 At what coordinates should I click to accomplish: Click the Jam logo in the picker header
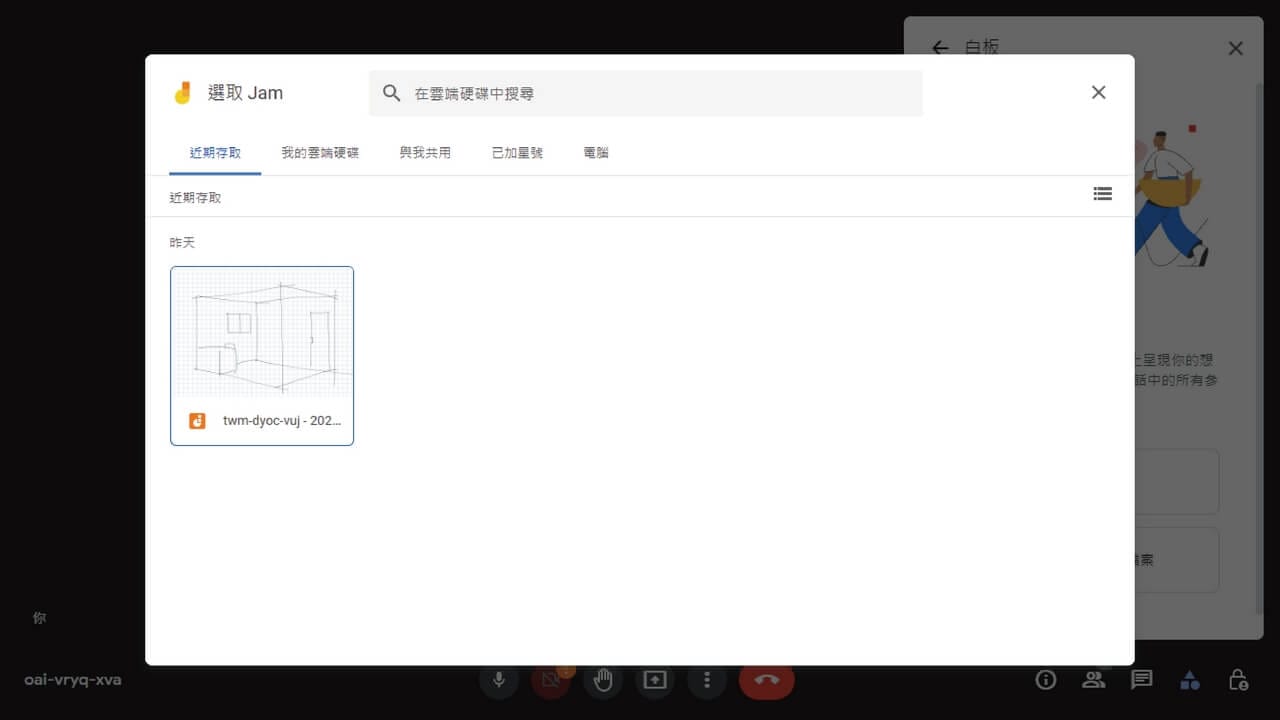tap(182, 92)
